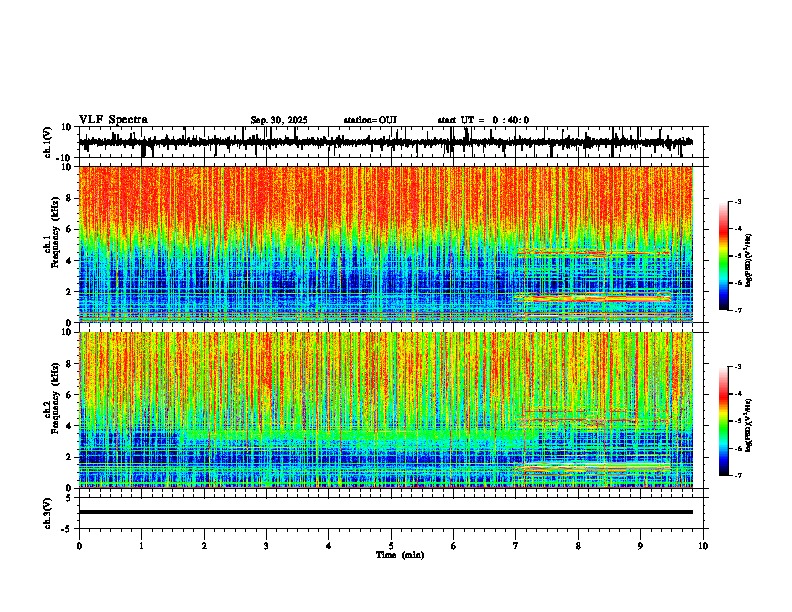Click the "ch.1(V)" waveform axis label
Image resolution: width=792 pixels, height=612 pixels.
coord(48,142)
